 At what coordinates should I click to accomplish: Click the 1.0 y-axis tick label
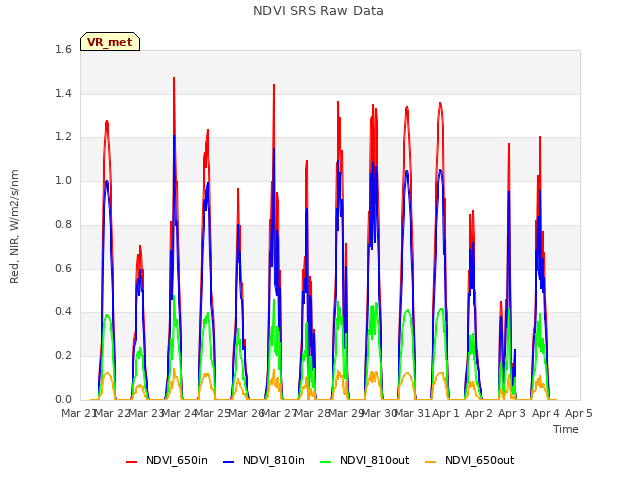63,181
